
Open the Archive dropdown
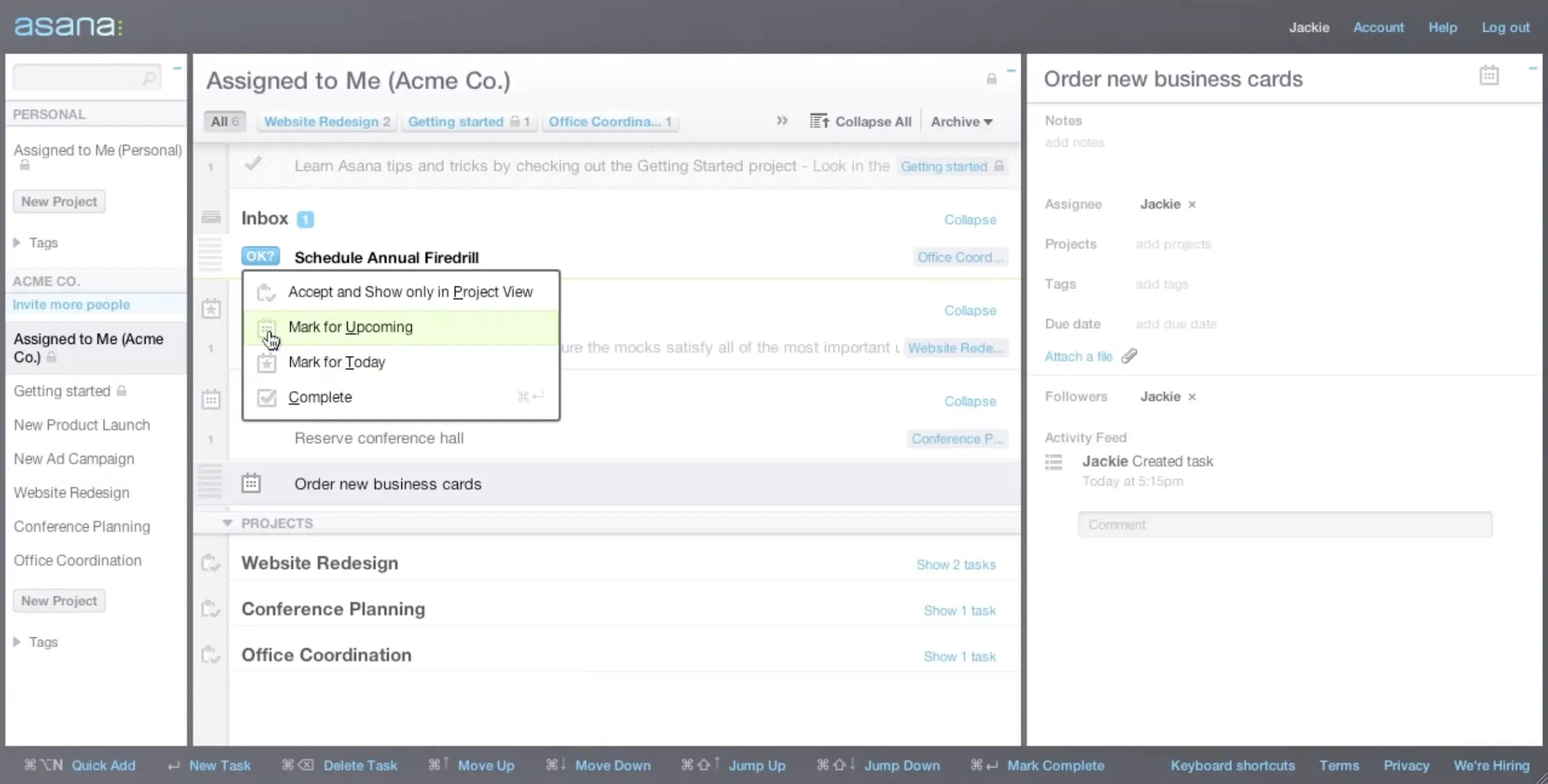click(961, 121)
